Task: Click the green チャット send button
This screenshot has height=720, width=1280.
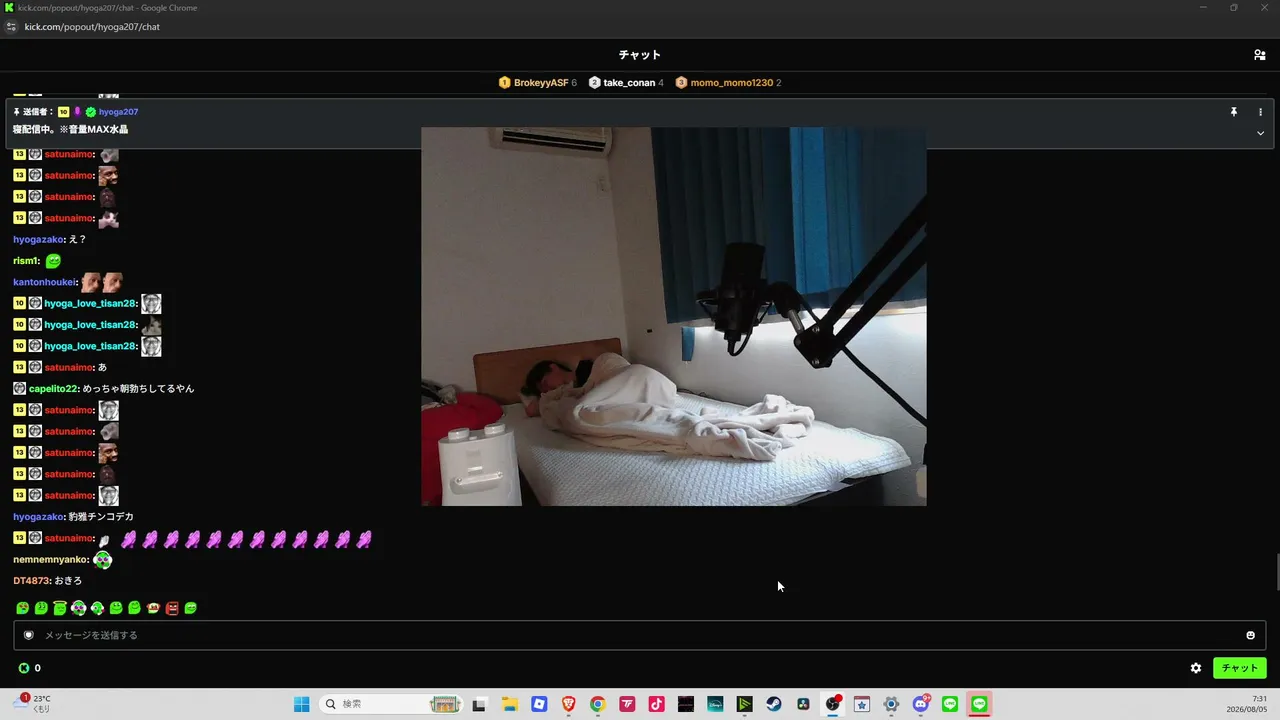Action: 1239,668
